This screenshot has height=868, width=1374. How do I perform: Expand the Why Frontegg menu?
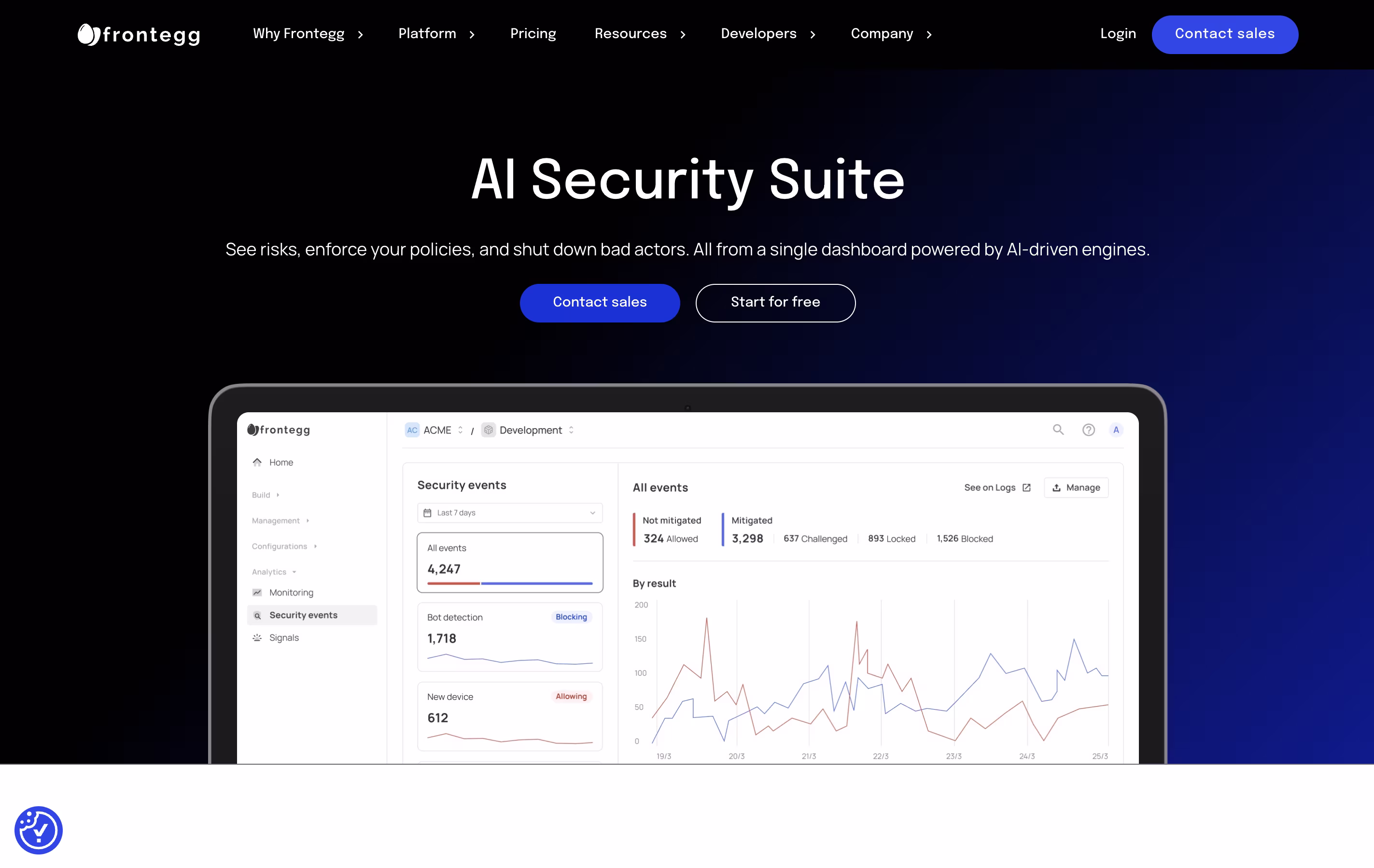308,34
